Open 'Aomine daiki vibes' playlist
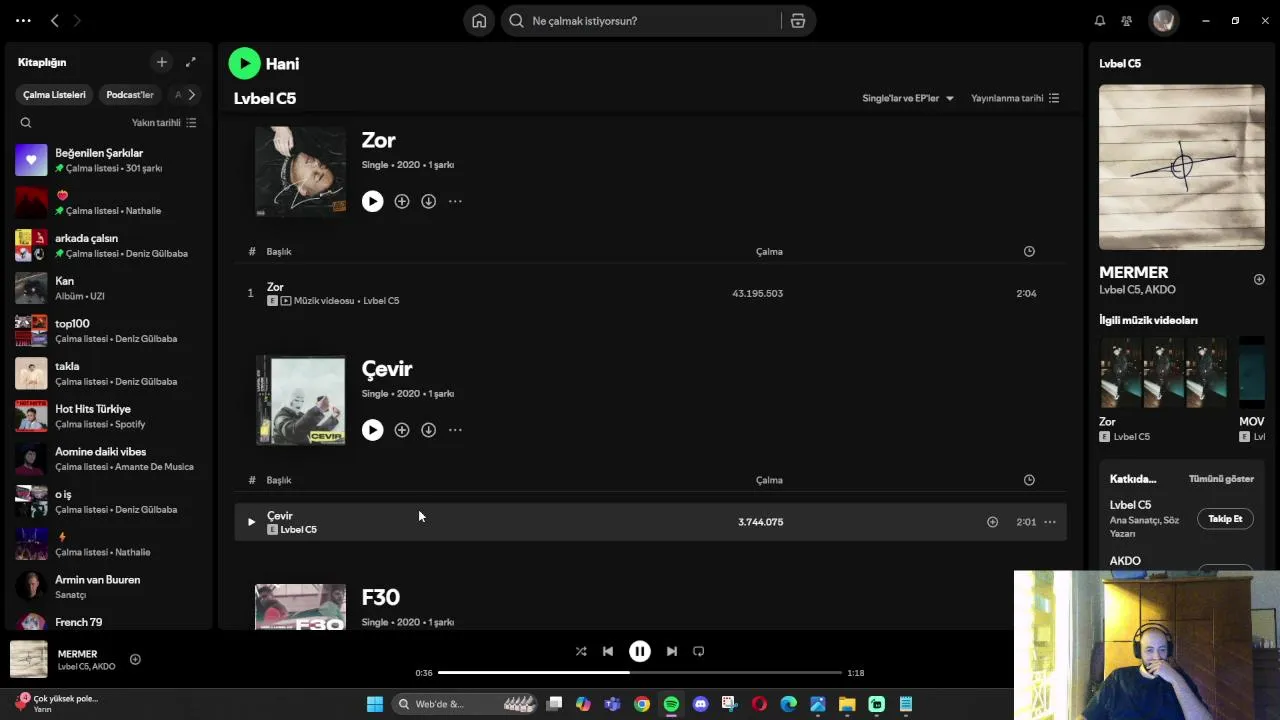 point(109,459)
